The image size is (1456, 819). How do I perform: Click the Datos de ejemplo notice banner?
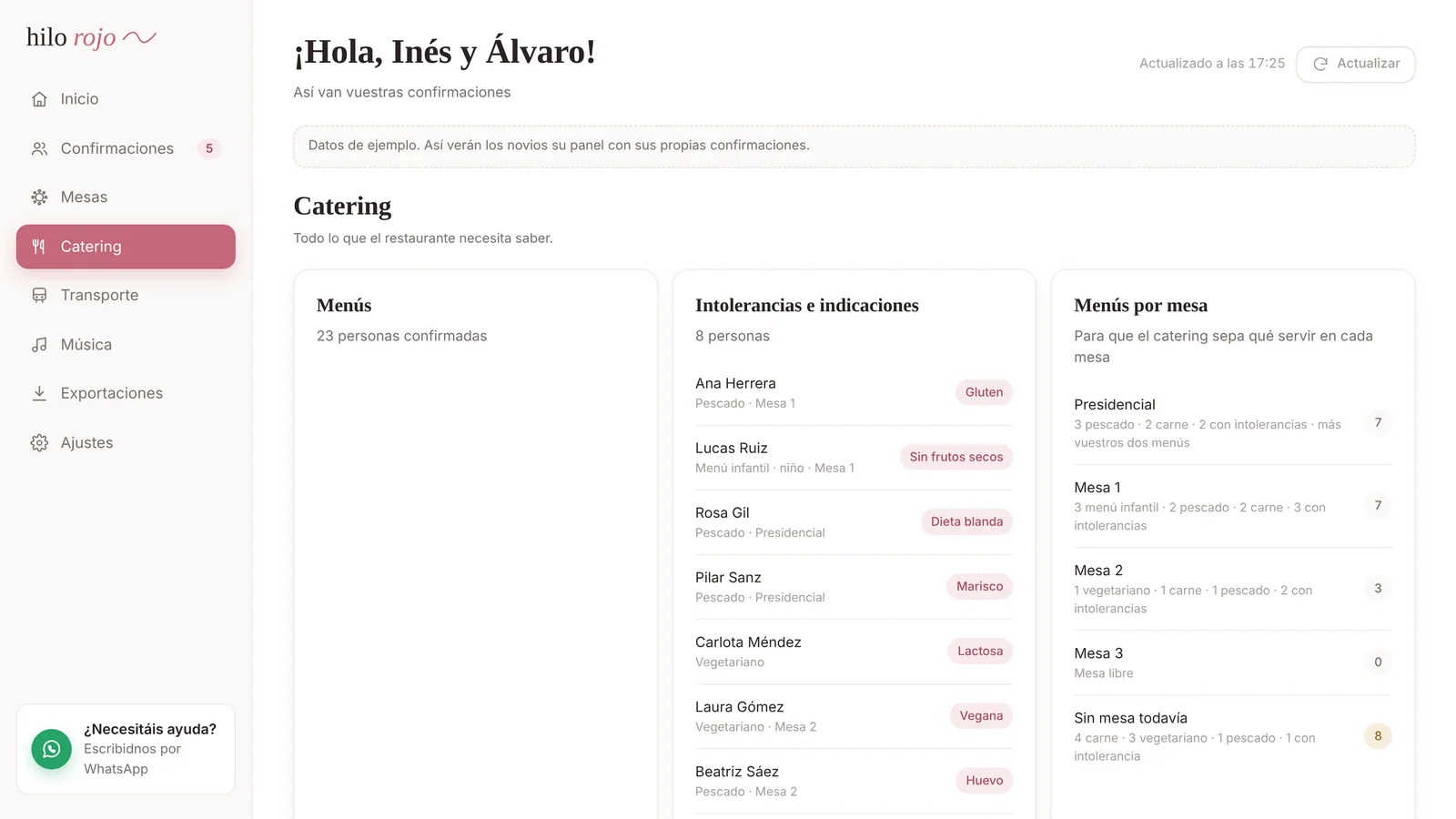coord(854,146)
